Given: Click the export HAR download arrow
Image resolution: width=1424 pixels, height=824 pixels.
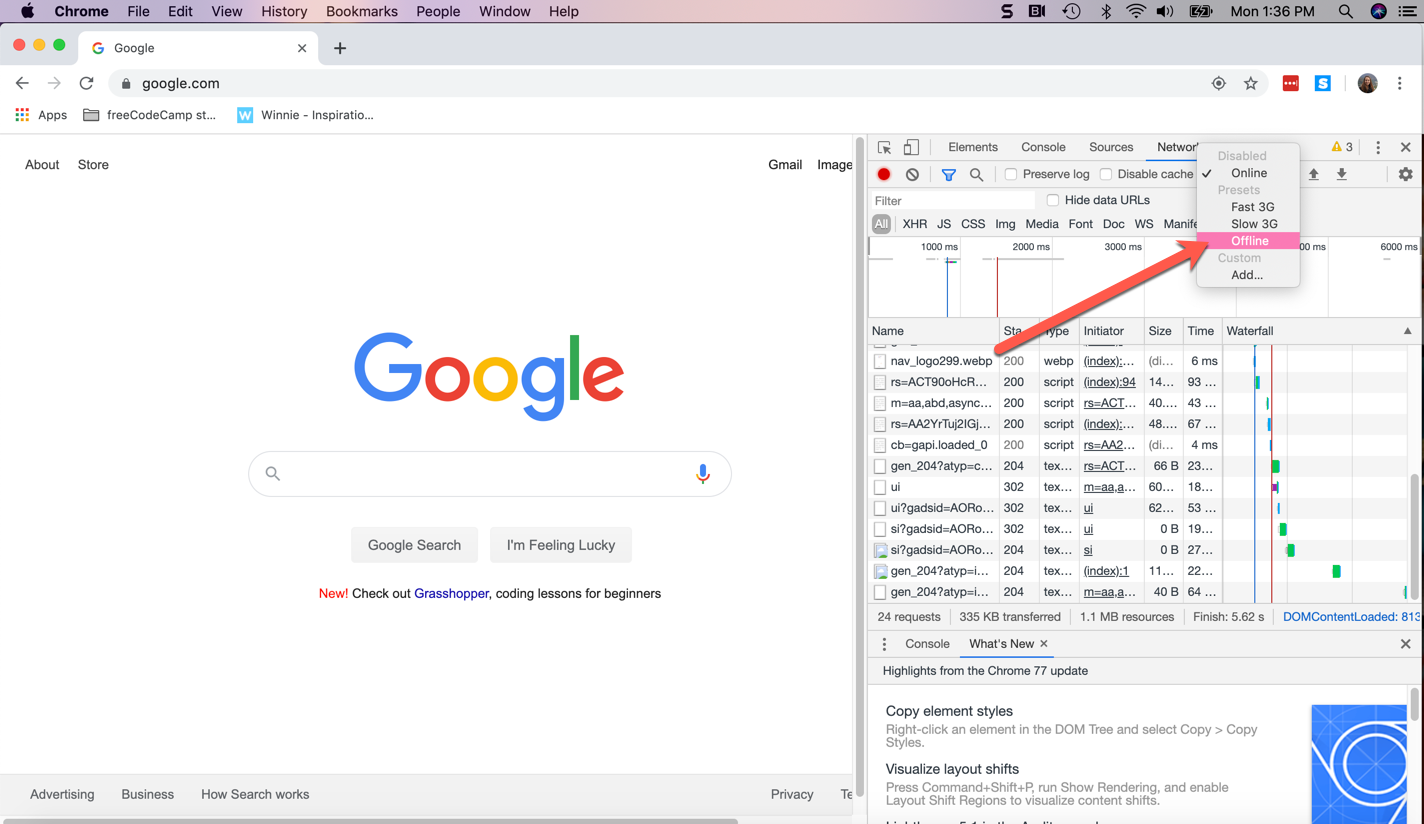Looking at the screenshot, I should 1342,174.
